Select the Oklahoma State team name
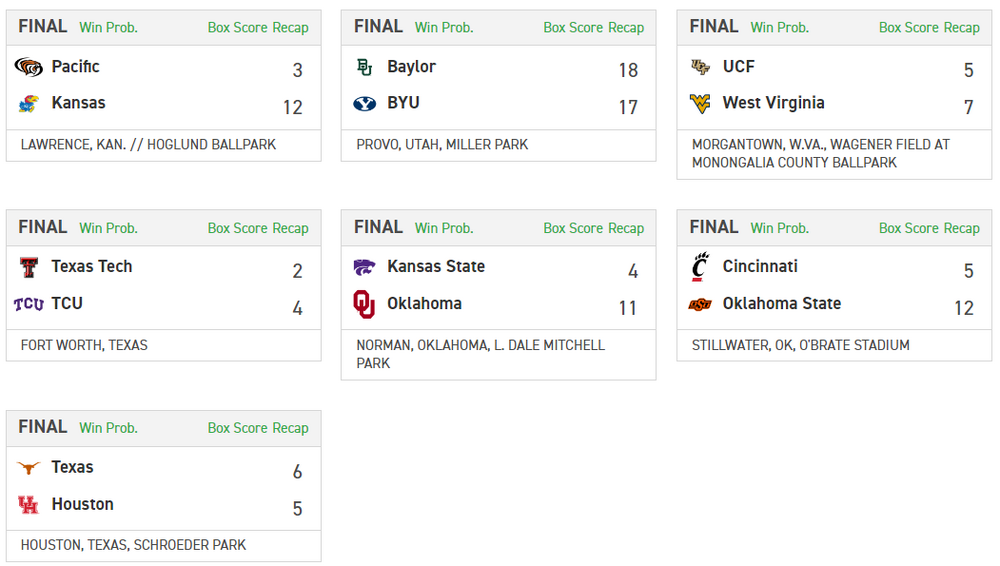The height and width of the screenshot is (566, 1000). coord(781,303)
